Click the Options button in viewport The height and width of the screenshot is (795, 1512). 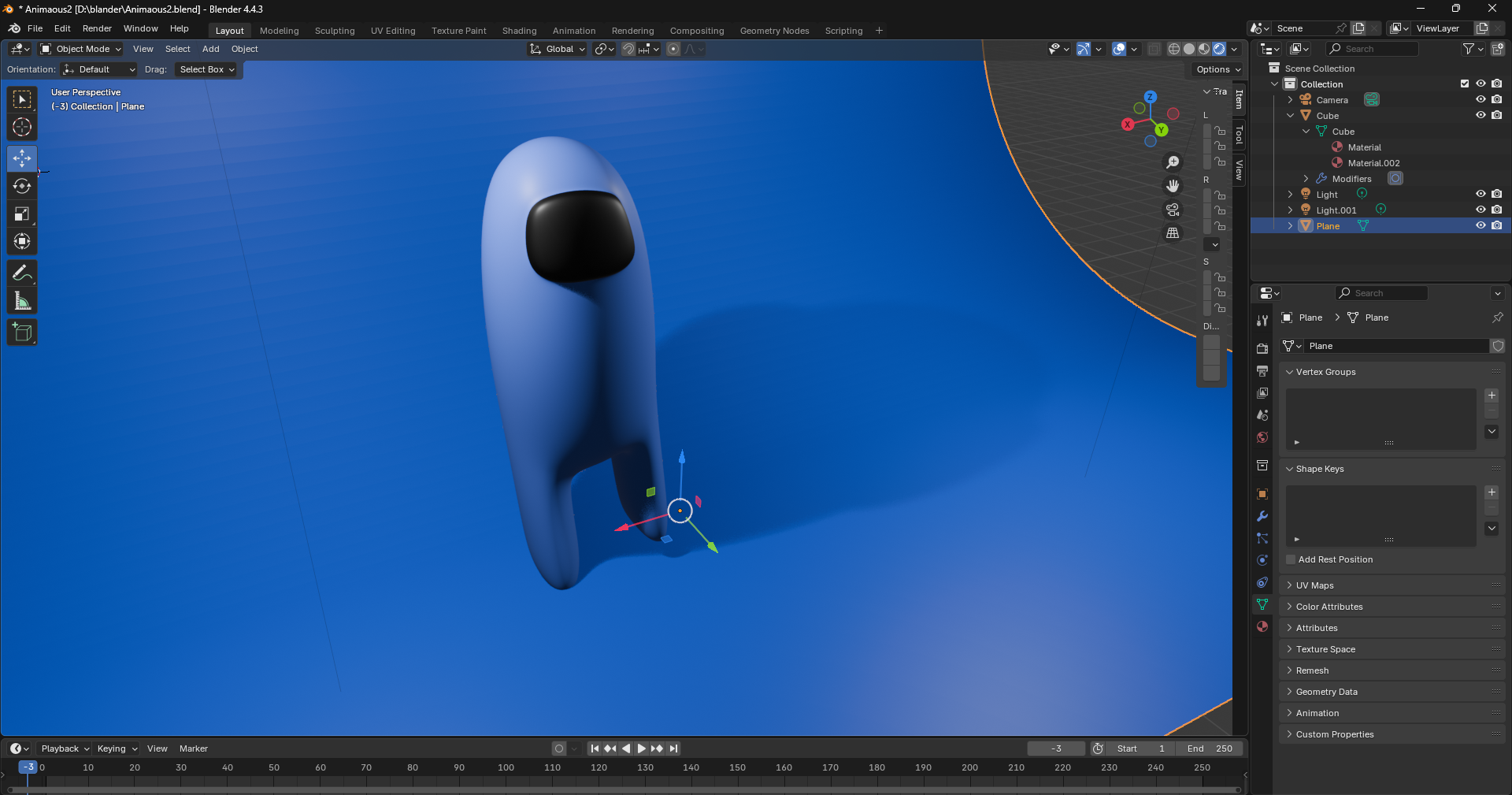1217,69
